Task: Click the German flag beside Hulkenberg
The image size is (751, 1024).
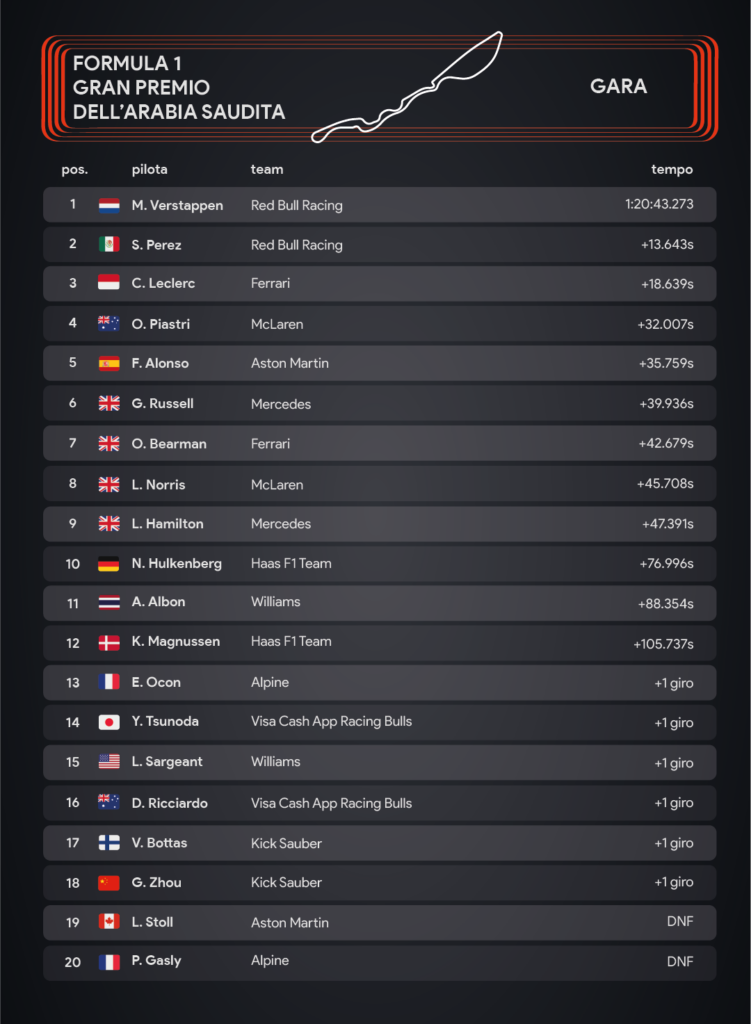Action: (109, 564)
